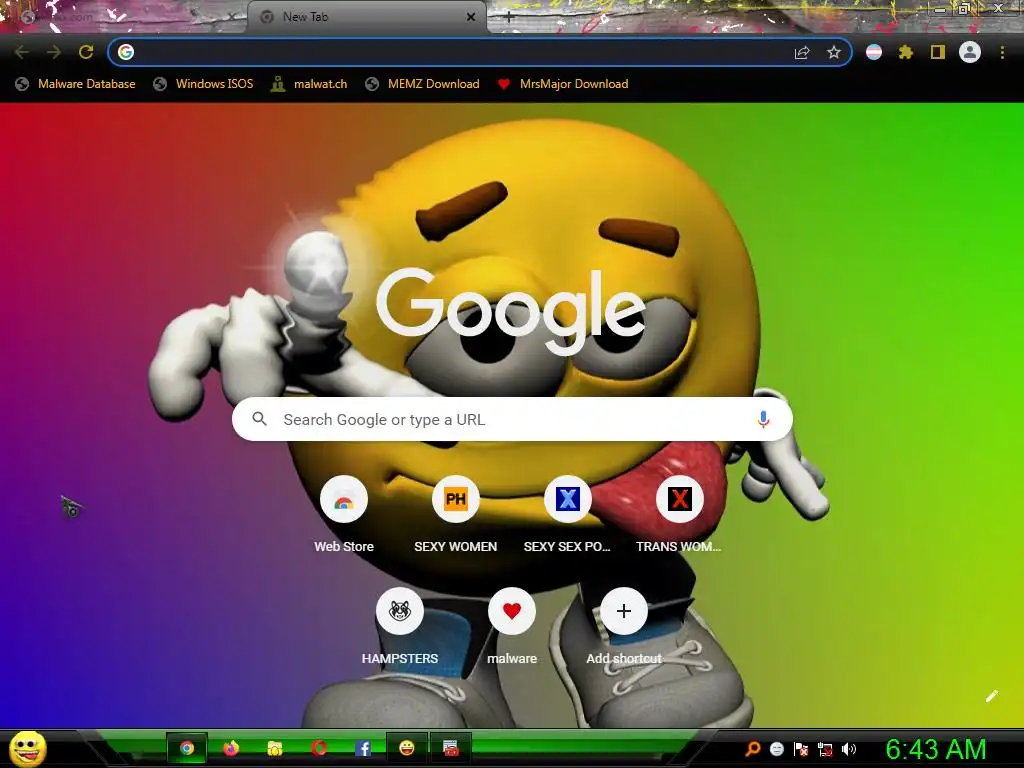Open the Windows ISOS bookmark
Viewport: 1024px width, 768px height.
203,84
